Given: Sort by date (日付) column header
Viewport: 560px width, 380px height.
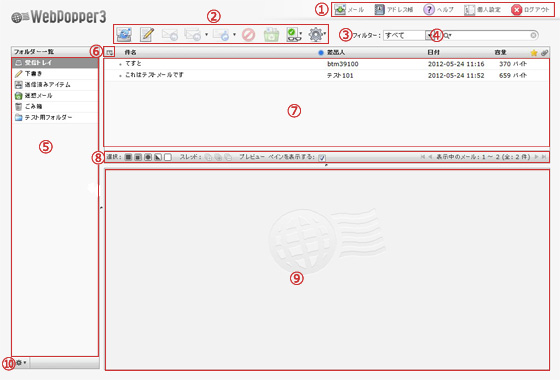Looking at the screenshot, I should pos(433,52).
